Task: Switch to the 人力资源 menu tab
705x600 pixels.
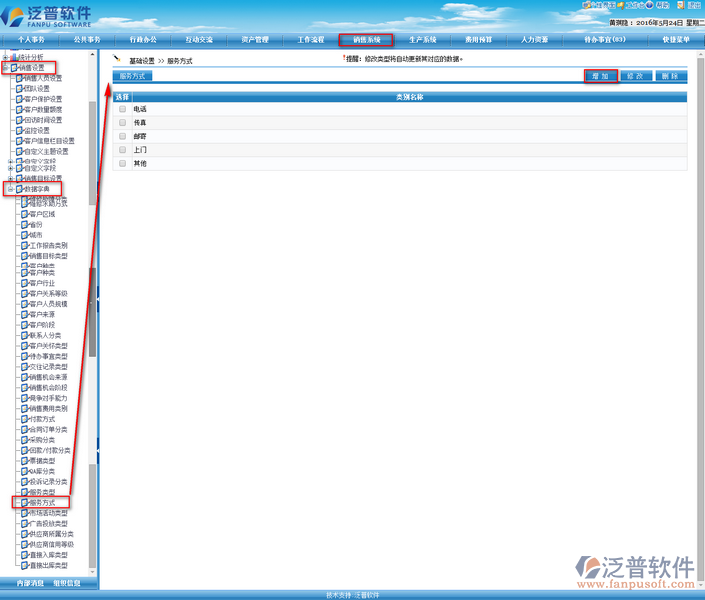Action: tap(534, 40)
